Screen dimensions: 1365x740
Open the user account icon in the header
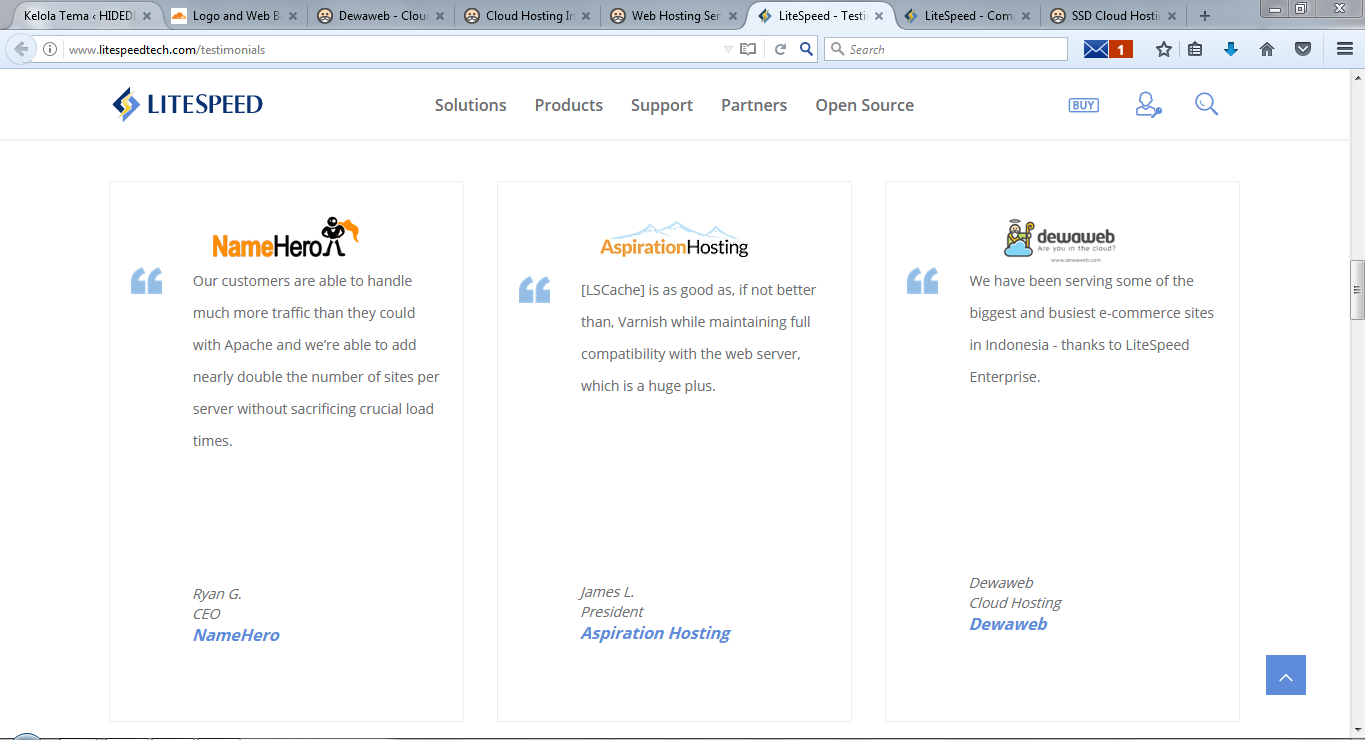click(1148, 105)
